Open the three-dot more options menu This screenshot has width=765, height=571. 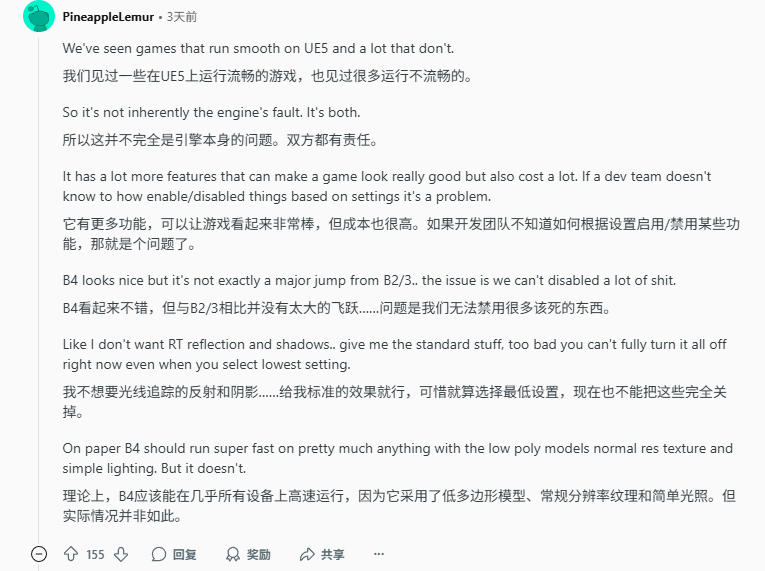[x=379, y=554]
